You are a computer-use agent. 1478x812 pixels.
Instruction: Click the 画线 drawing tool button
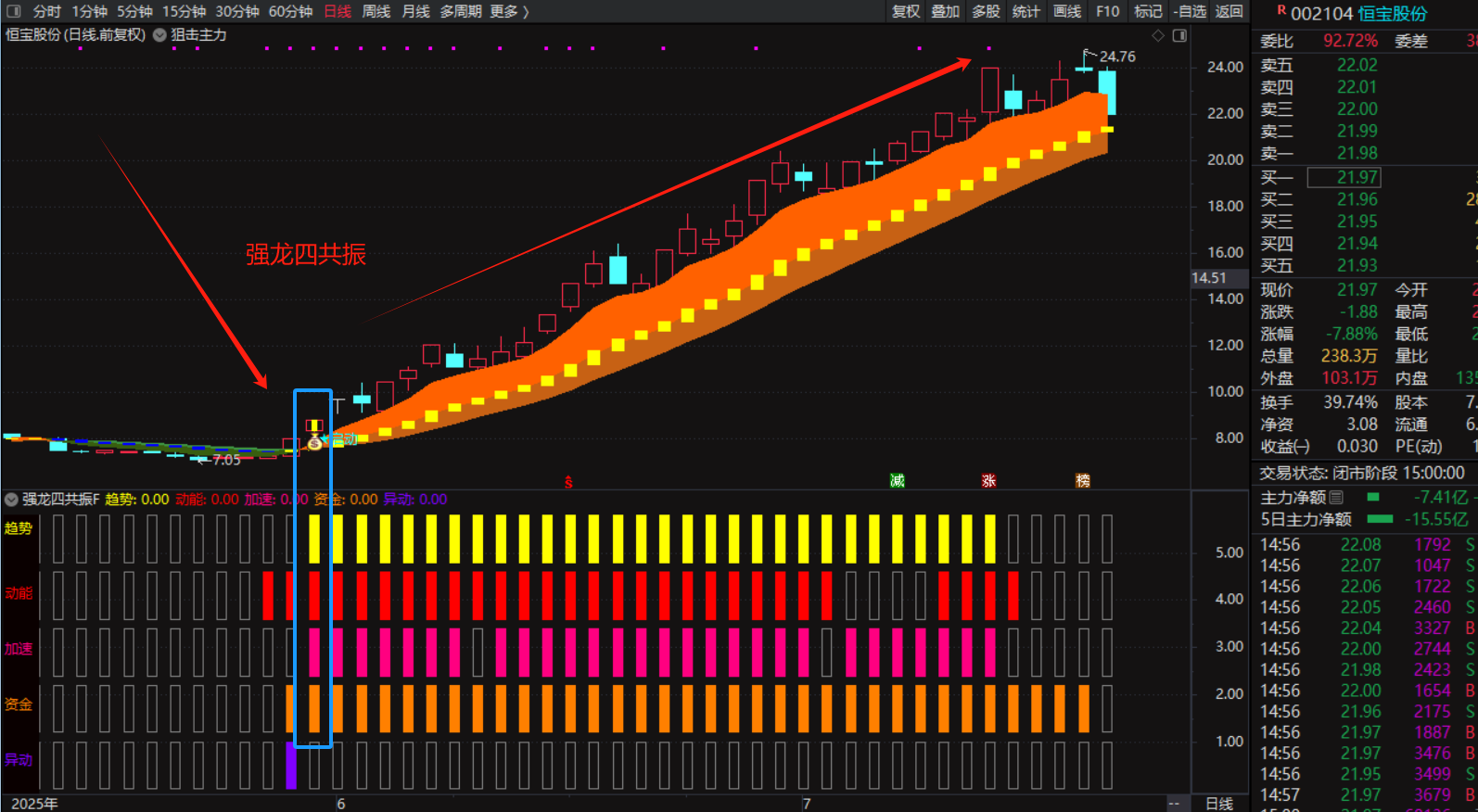pos(1067,11)
